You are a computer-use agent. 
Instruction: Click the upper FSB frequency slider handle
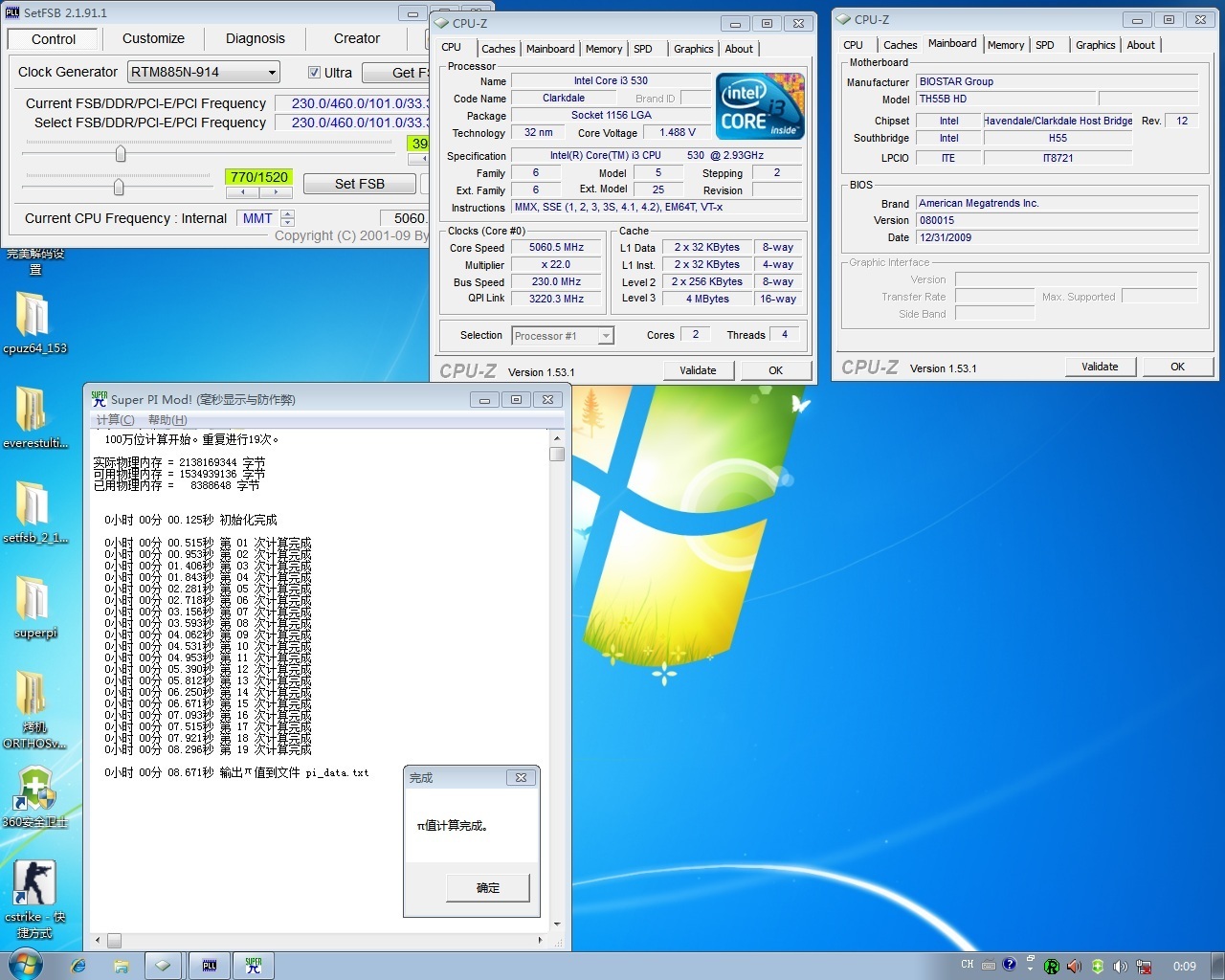[121, 153]
